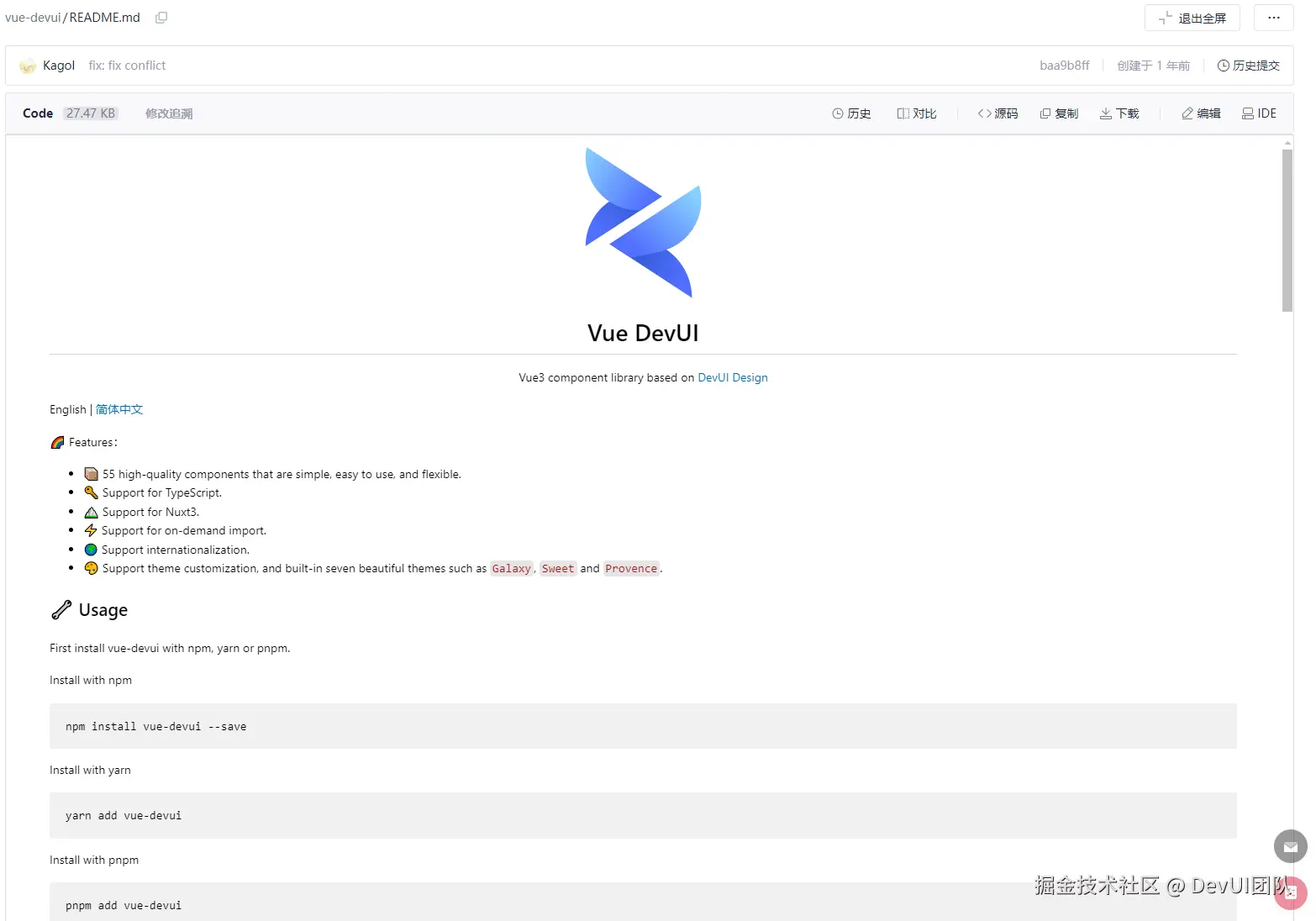
Task: Click the Galaxy theme code tag
Action: [x=512, y=569]
